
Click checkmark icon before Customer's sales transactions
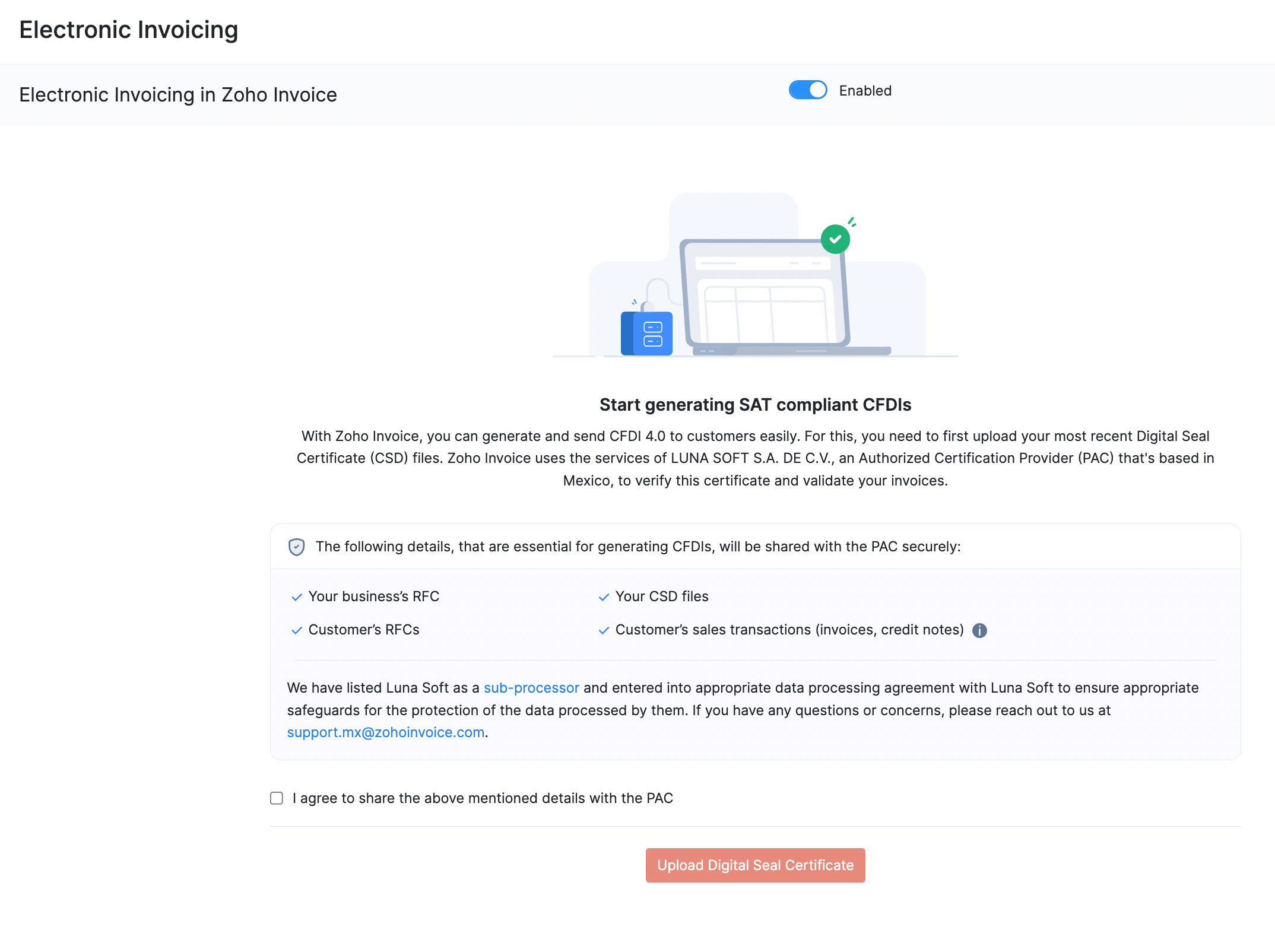(x=604, y=630)
